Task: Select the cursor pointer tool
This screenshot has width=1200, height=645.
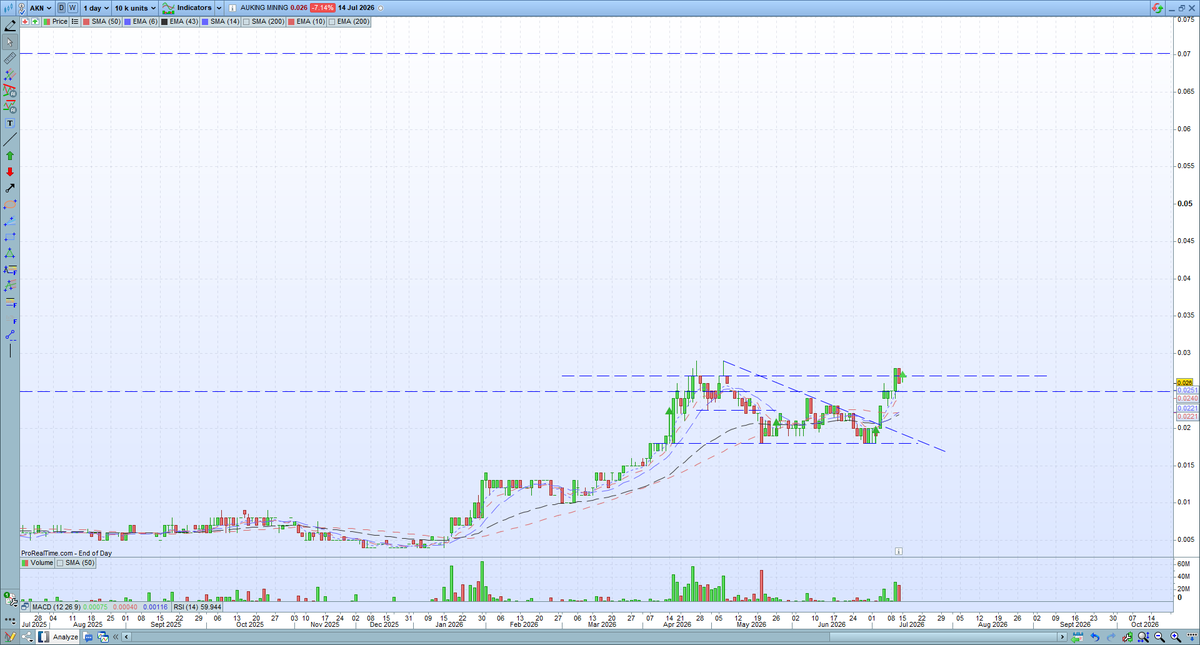Action: pyautogui.click(x=11, y=42)
